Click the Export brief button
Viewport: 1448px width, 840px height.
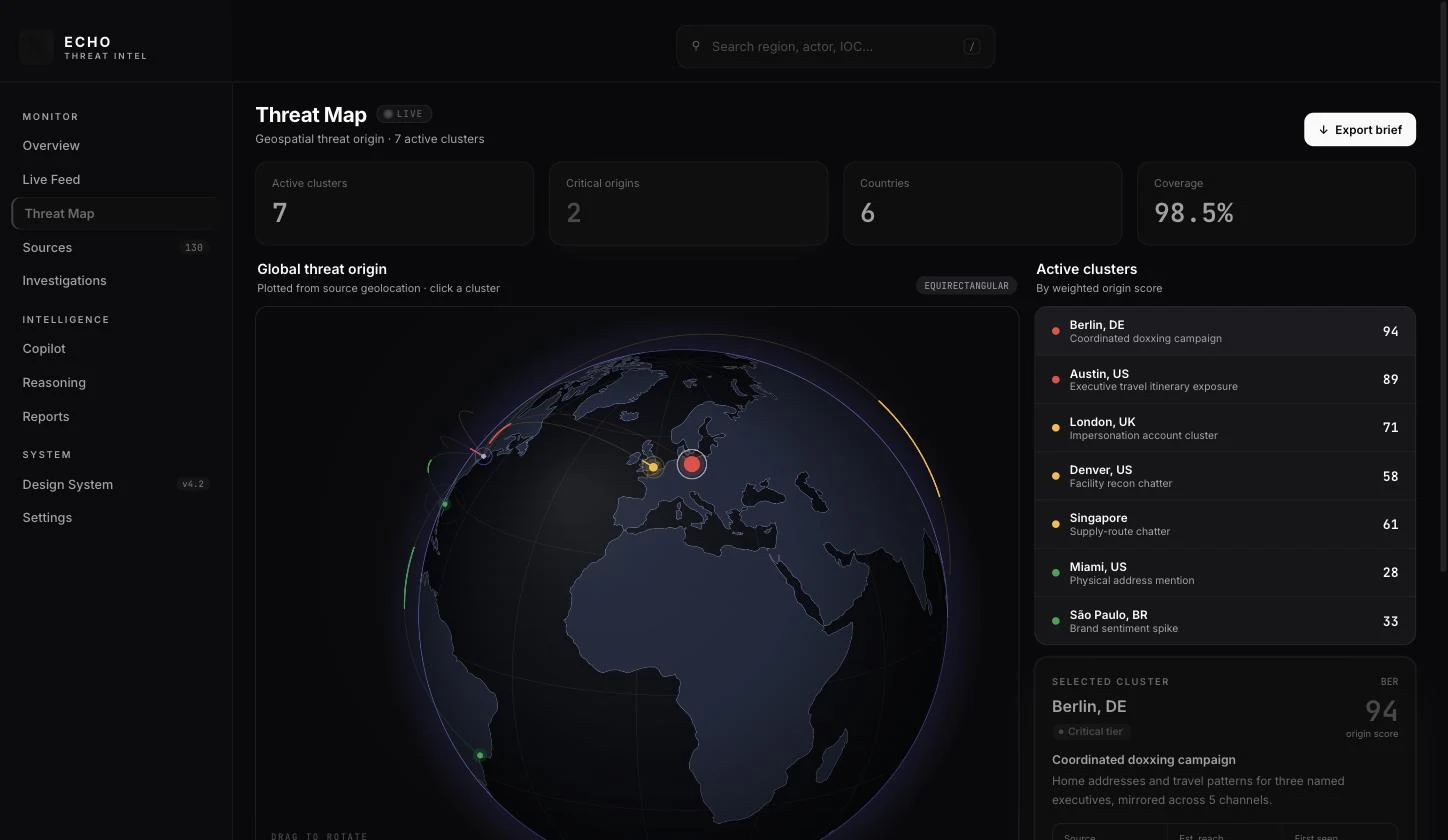[x=1360, y=130]
